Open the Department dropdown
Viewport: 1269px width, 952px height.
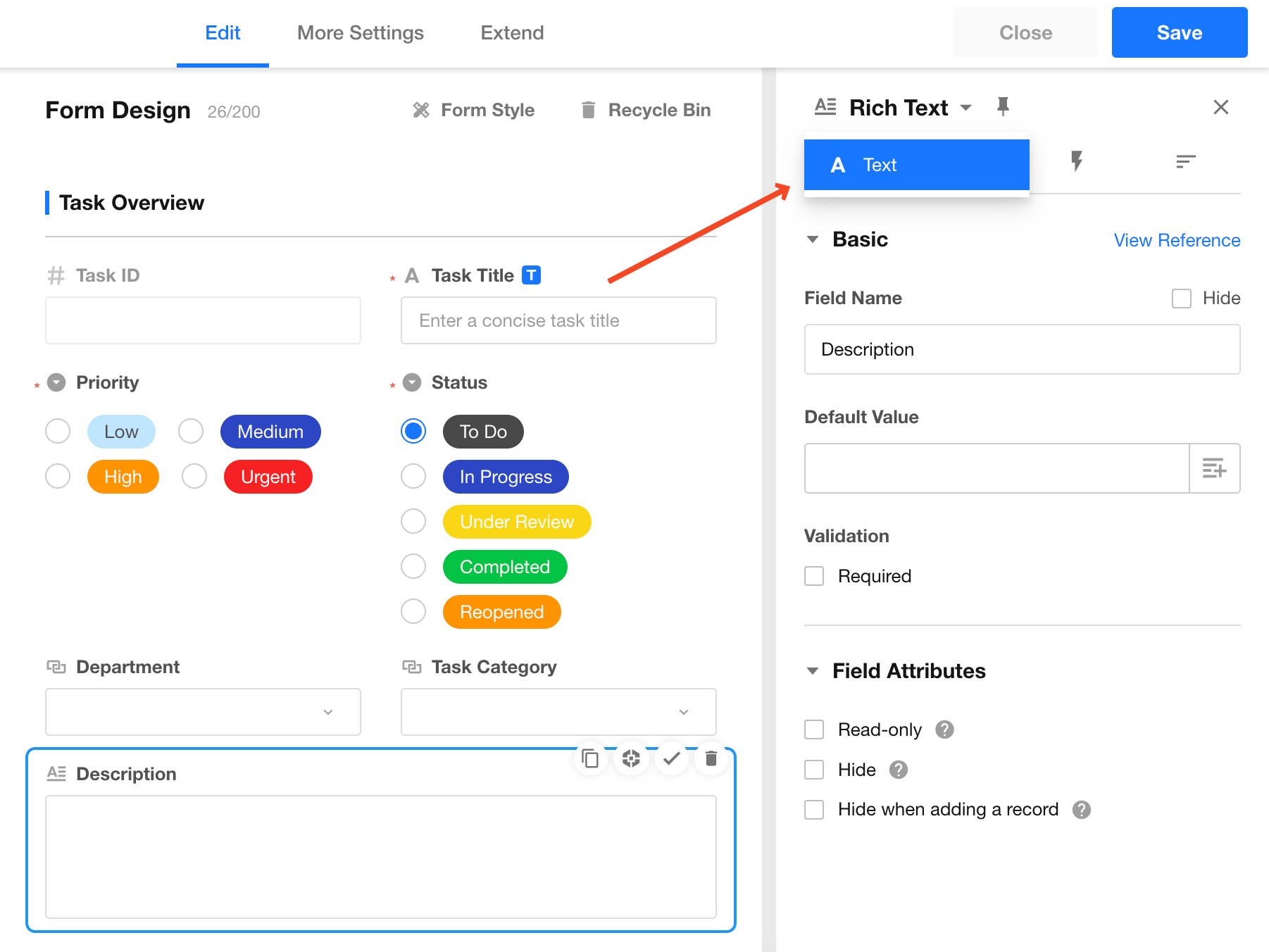203,712
